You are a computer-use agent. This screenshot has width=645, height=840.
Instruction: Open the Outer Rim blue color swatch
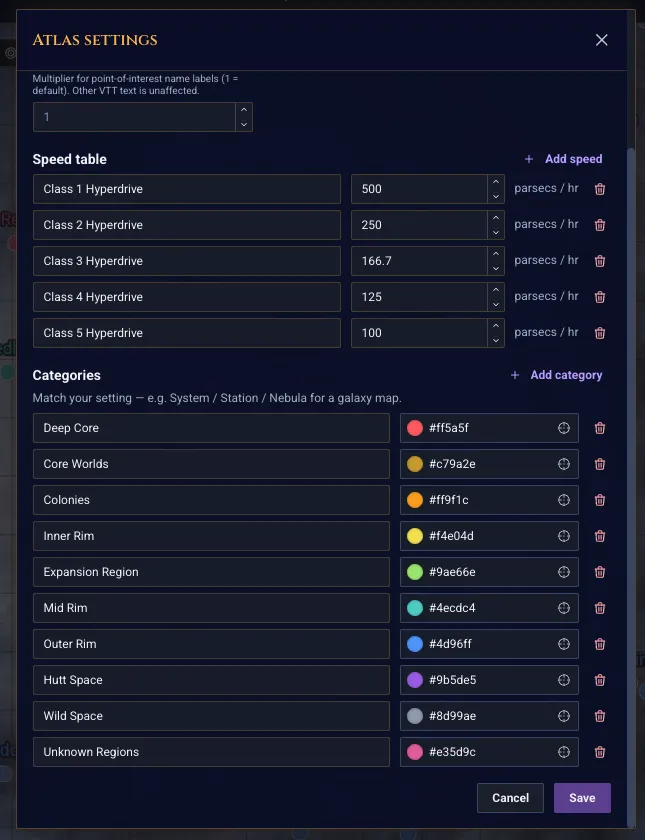[x=415, y=644]
